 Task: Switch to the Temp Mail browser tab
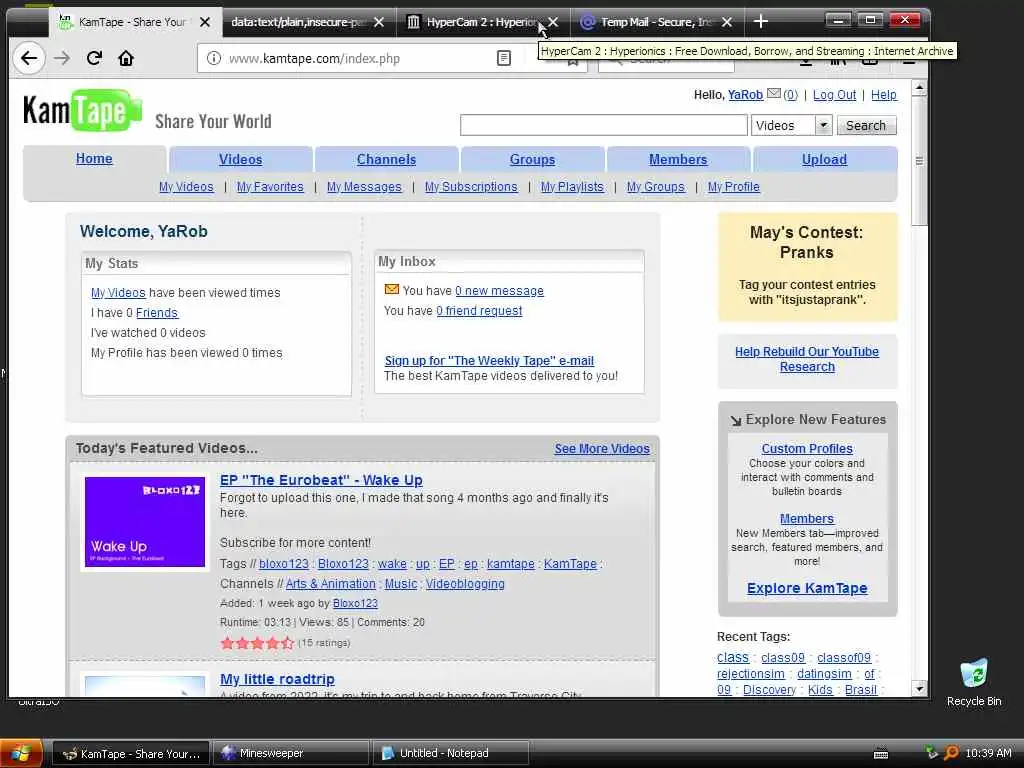coord(655,22)
